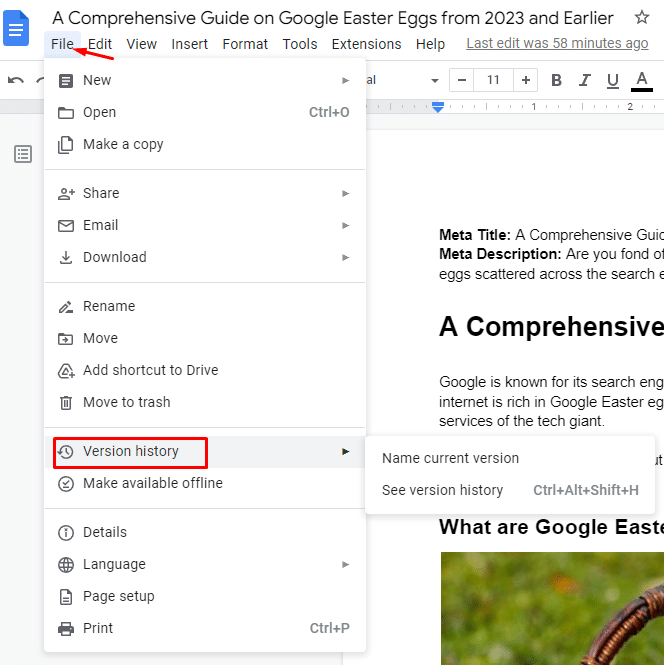This screenshot has height=665, width=664.
Task: Expand the Share submenu arrow
Action: point(346,193)
